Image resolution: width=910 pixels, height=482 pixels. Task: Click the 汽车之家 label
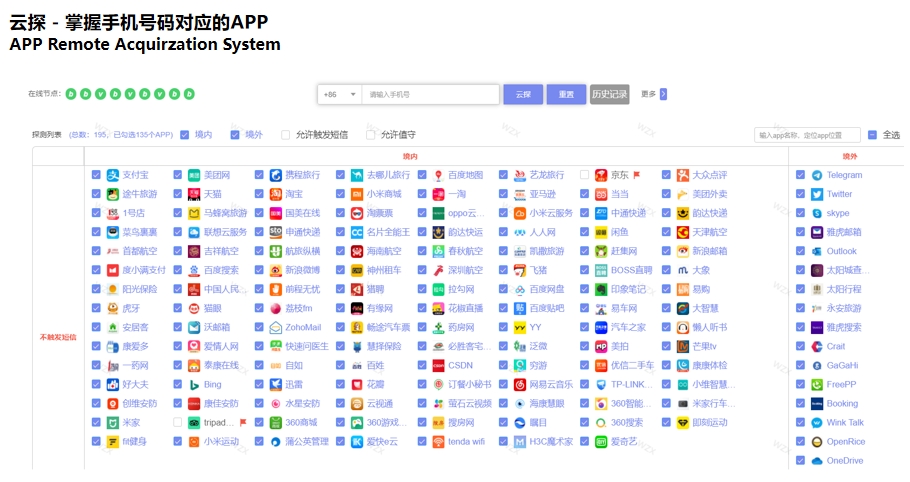pyautogui.click(x=628, y=327)
